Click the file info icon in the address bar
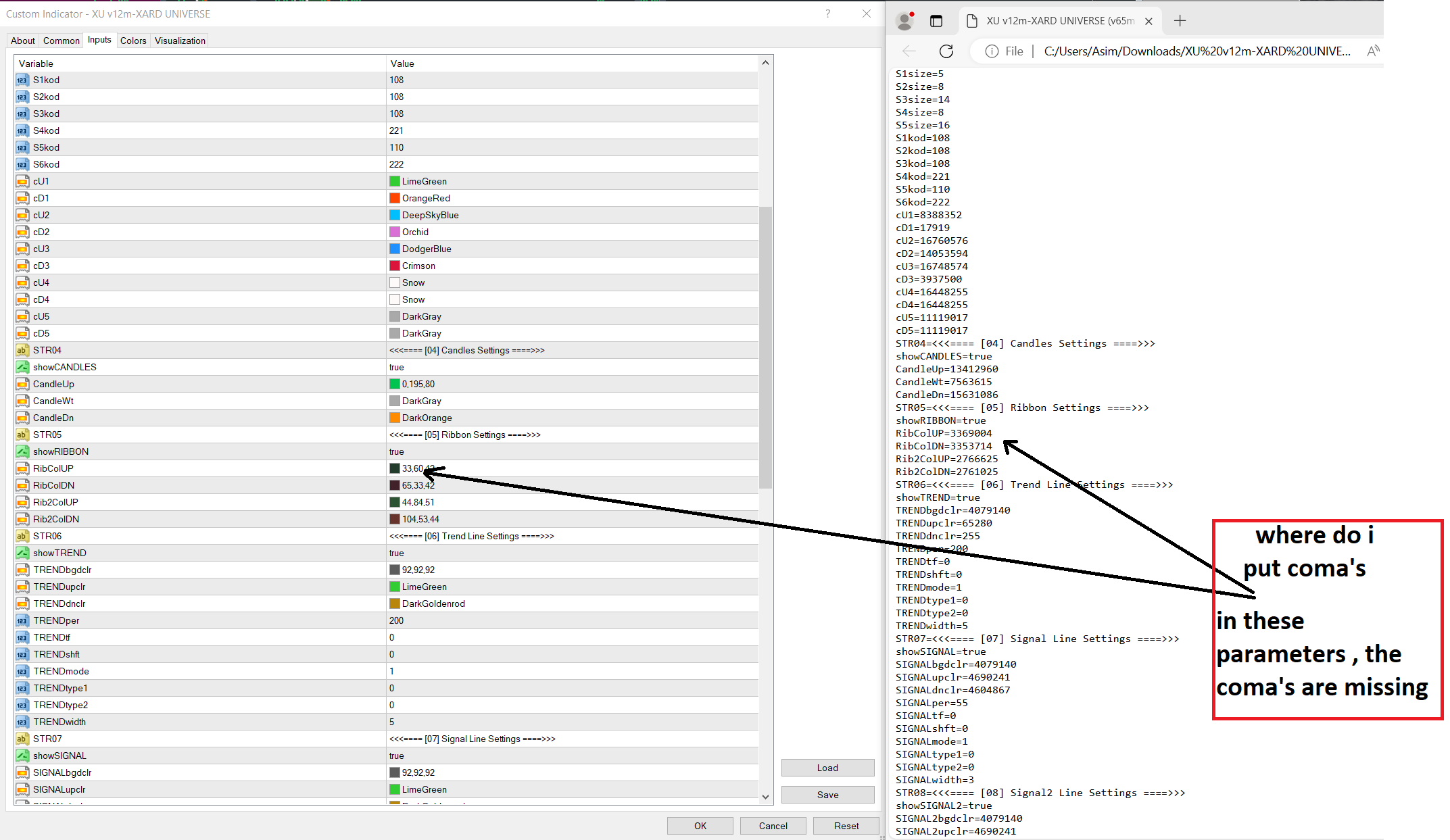The image size is (1450, 840). coord(992,51)
